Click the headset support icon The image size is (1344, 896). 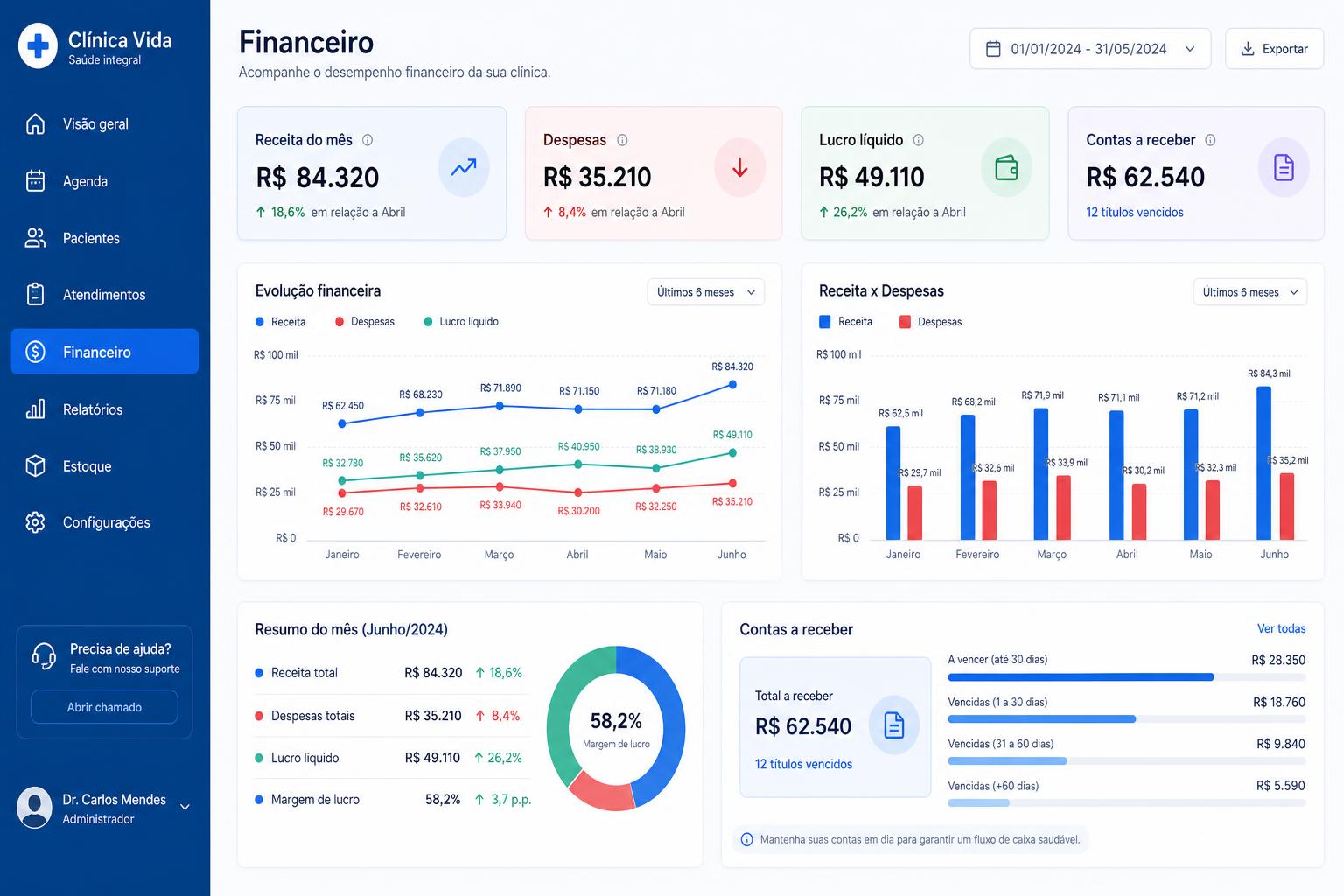tap(44, 655)
